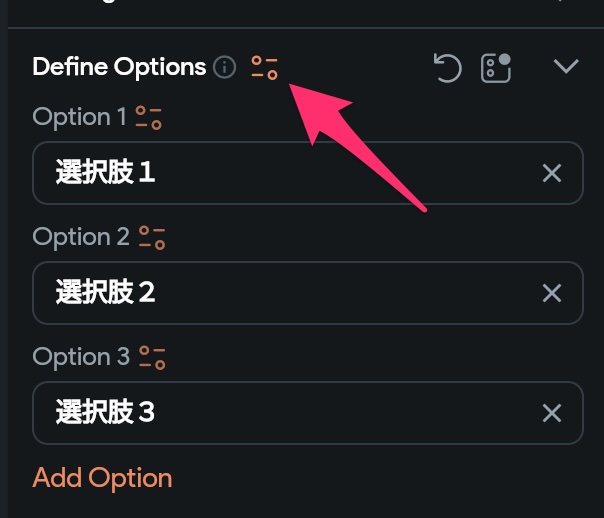Focus the 選択肢１ text field
604x518 pixels.
pyautogui.click(x=290, y=173)
